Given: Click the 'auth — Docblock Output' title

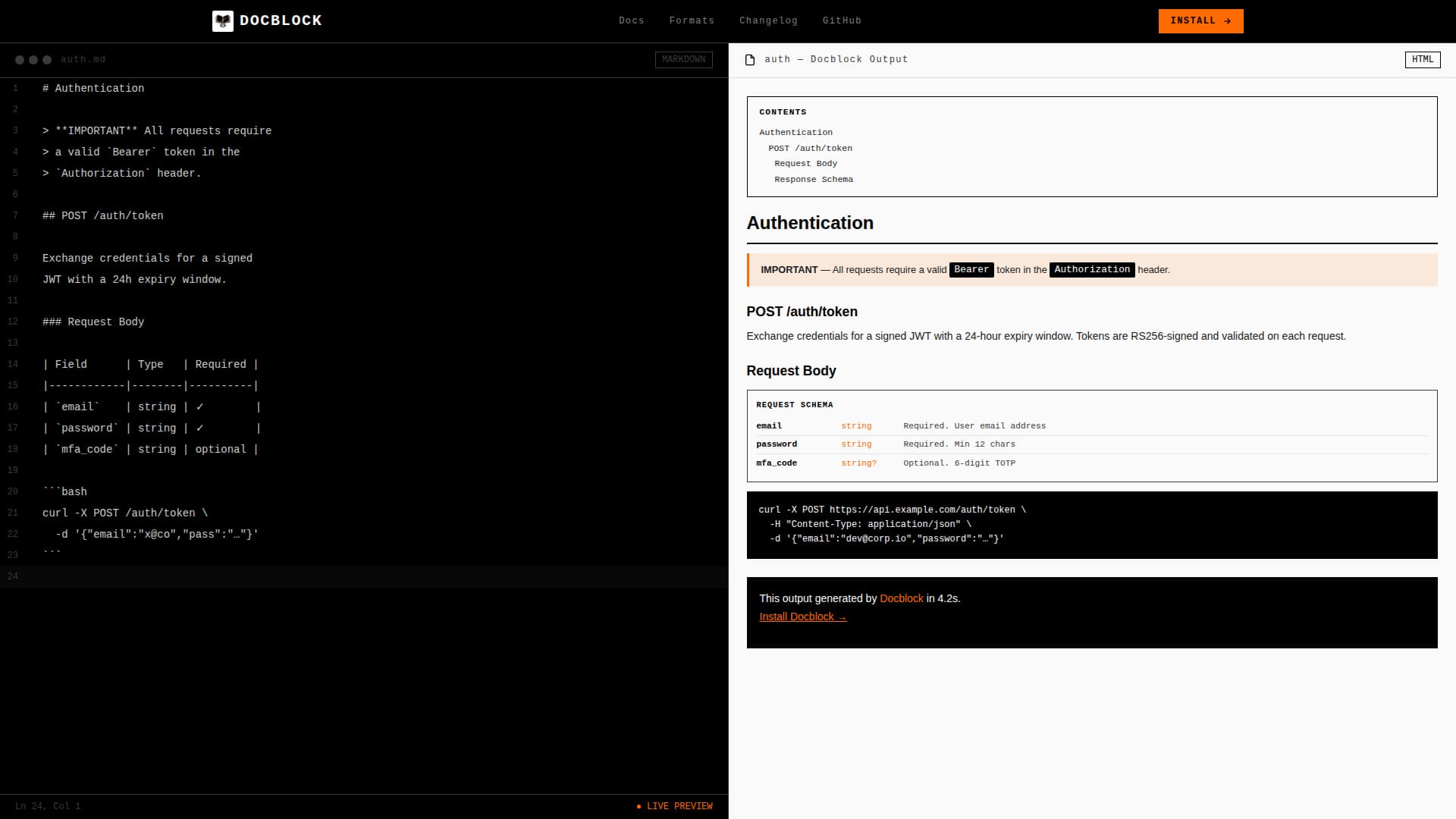Looking at the screenshot, I should 836,59.
